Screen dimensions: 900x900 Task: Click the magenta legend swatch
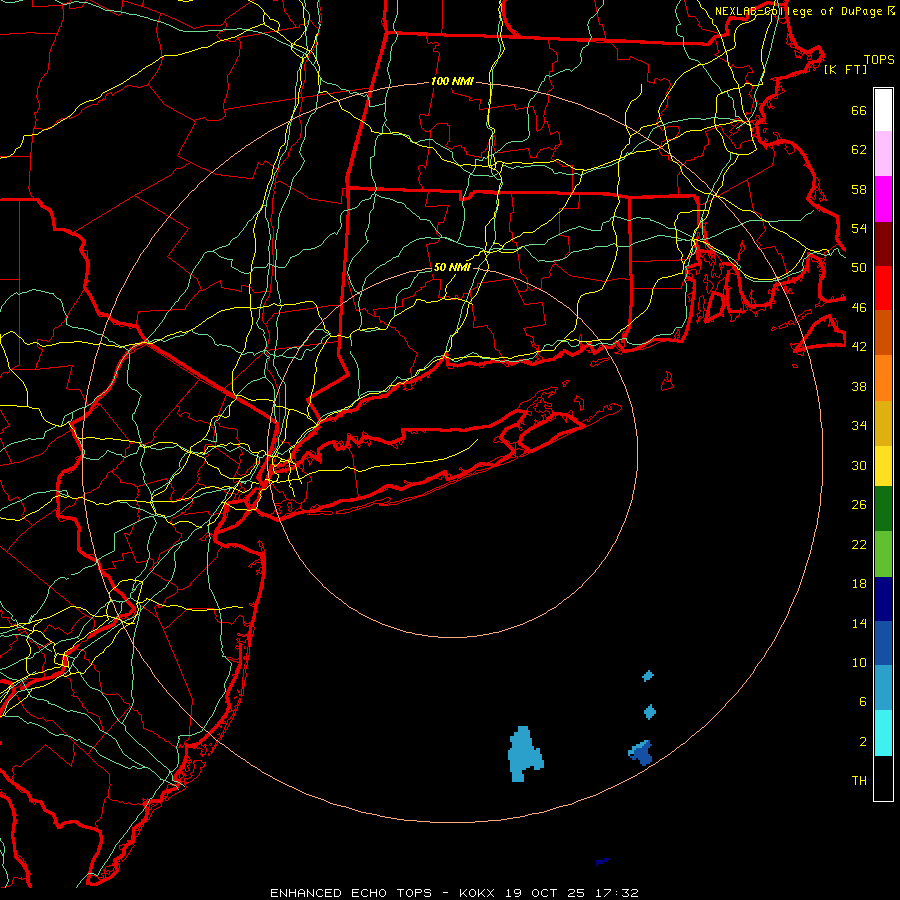883,199
